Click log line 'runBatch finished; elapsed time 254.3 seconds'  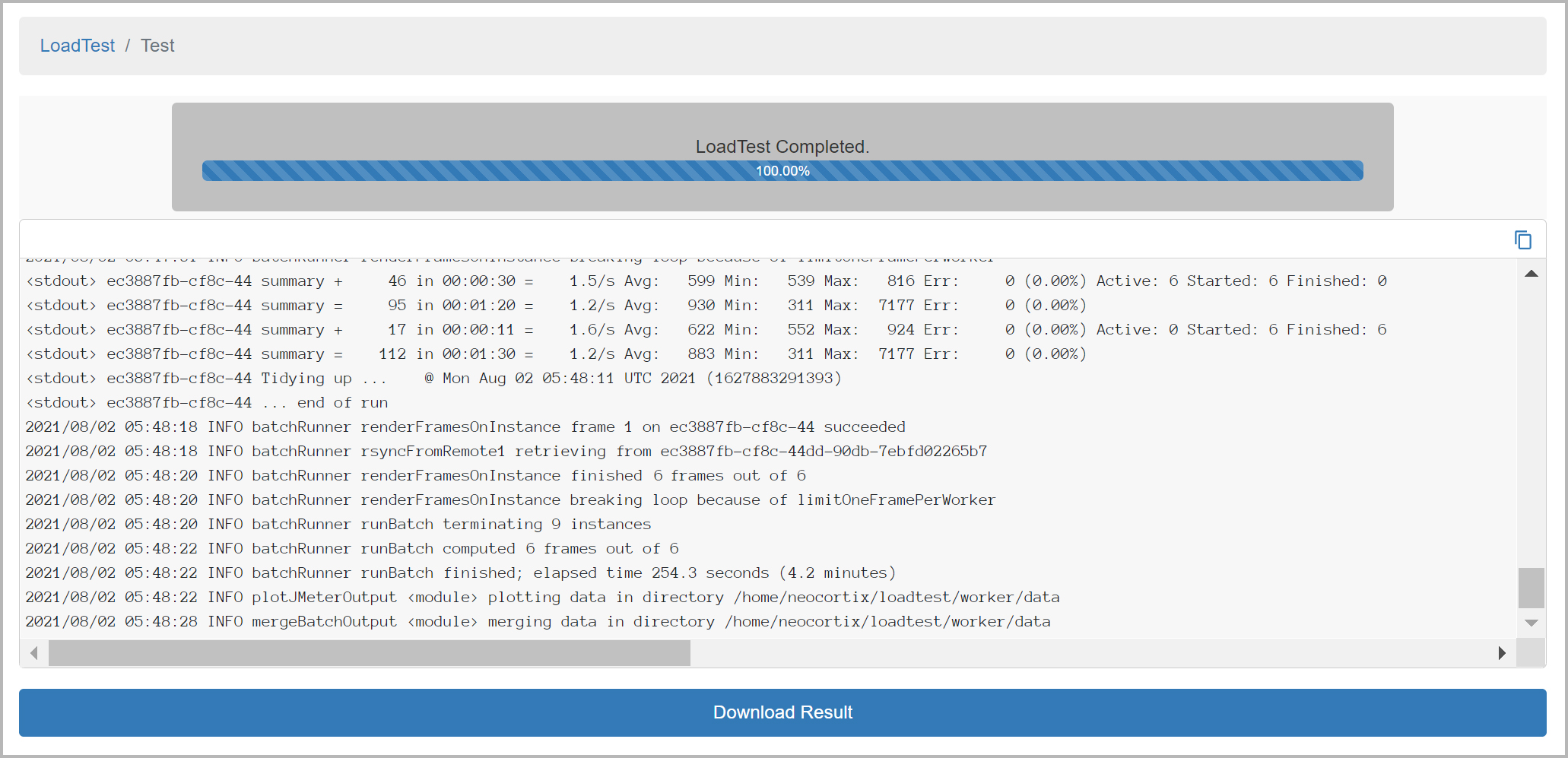tap(461, 572)
